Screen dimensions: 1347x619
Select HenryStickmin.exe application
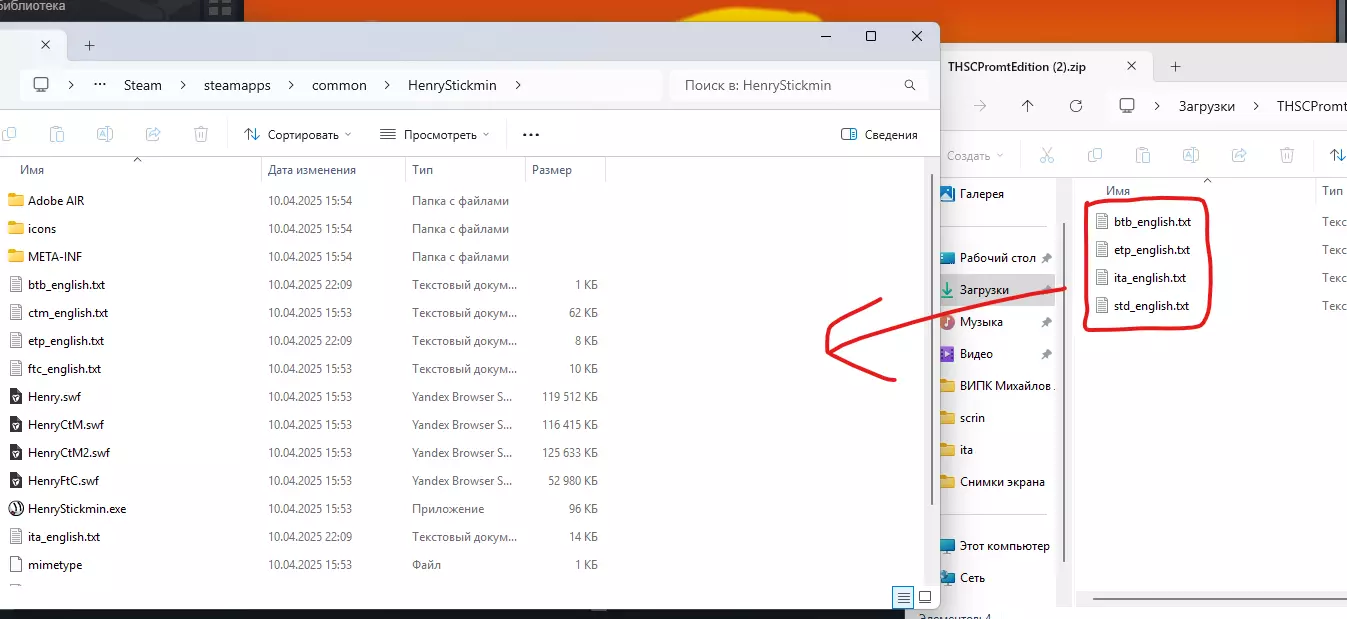(x=77, y=508)
